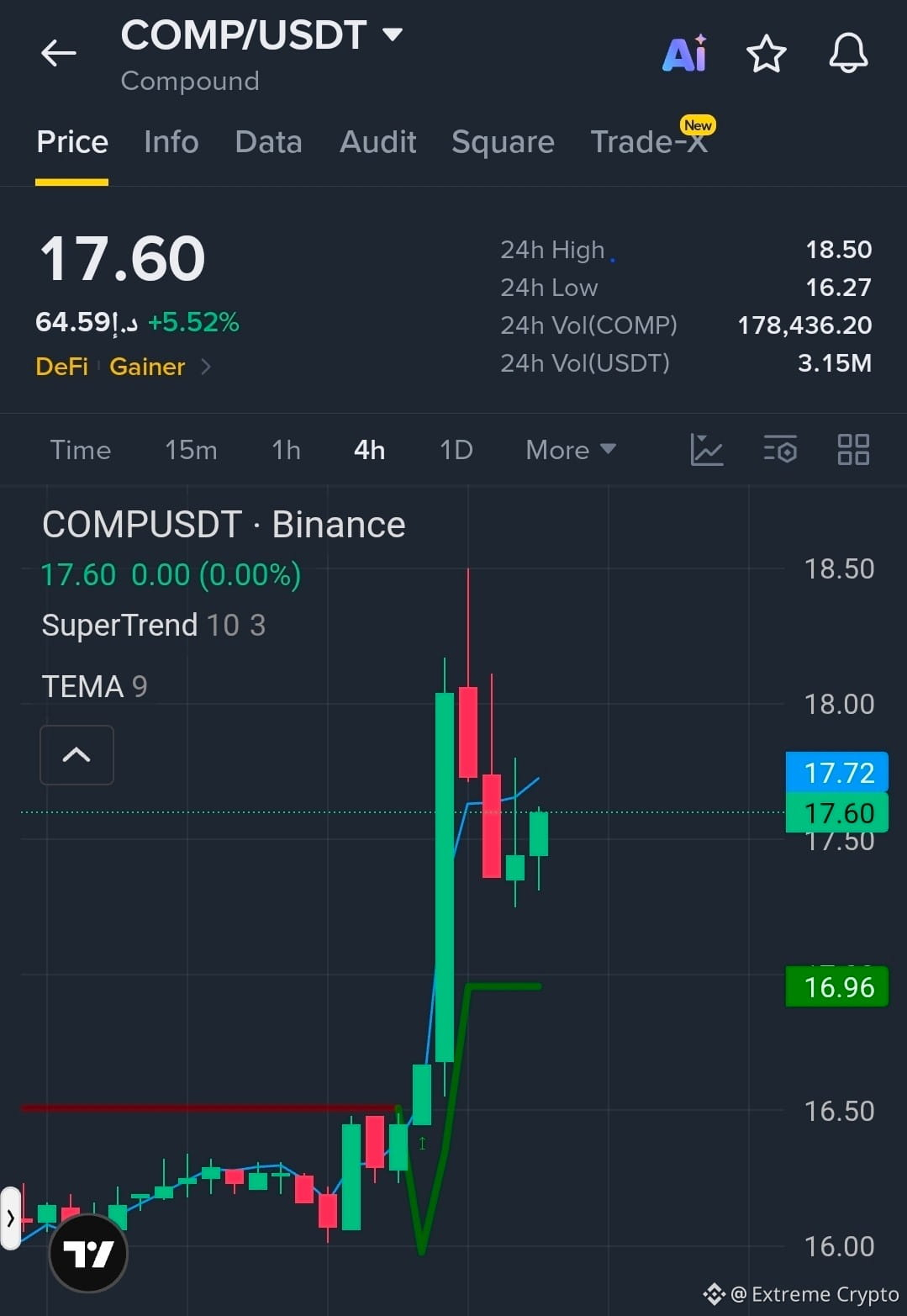Click the 24h Vol(USDT) value 3.15M
907x1316 pixels.
click(835, 363)
